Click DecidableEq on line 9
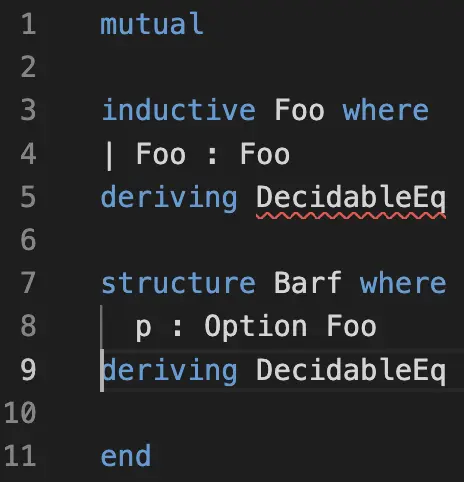The height and width of the screenshot is (482, 464). [351, 371]
